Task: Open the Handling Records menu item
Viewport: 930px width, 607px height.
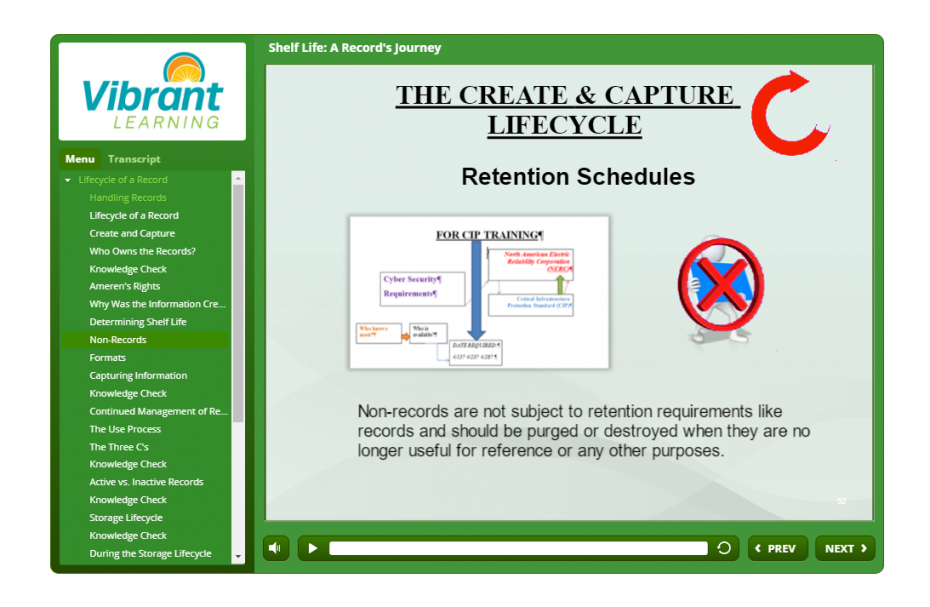Action: (128, 198)
